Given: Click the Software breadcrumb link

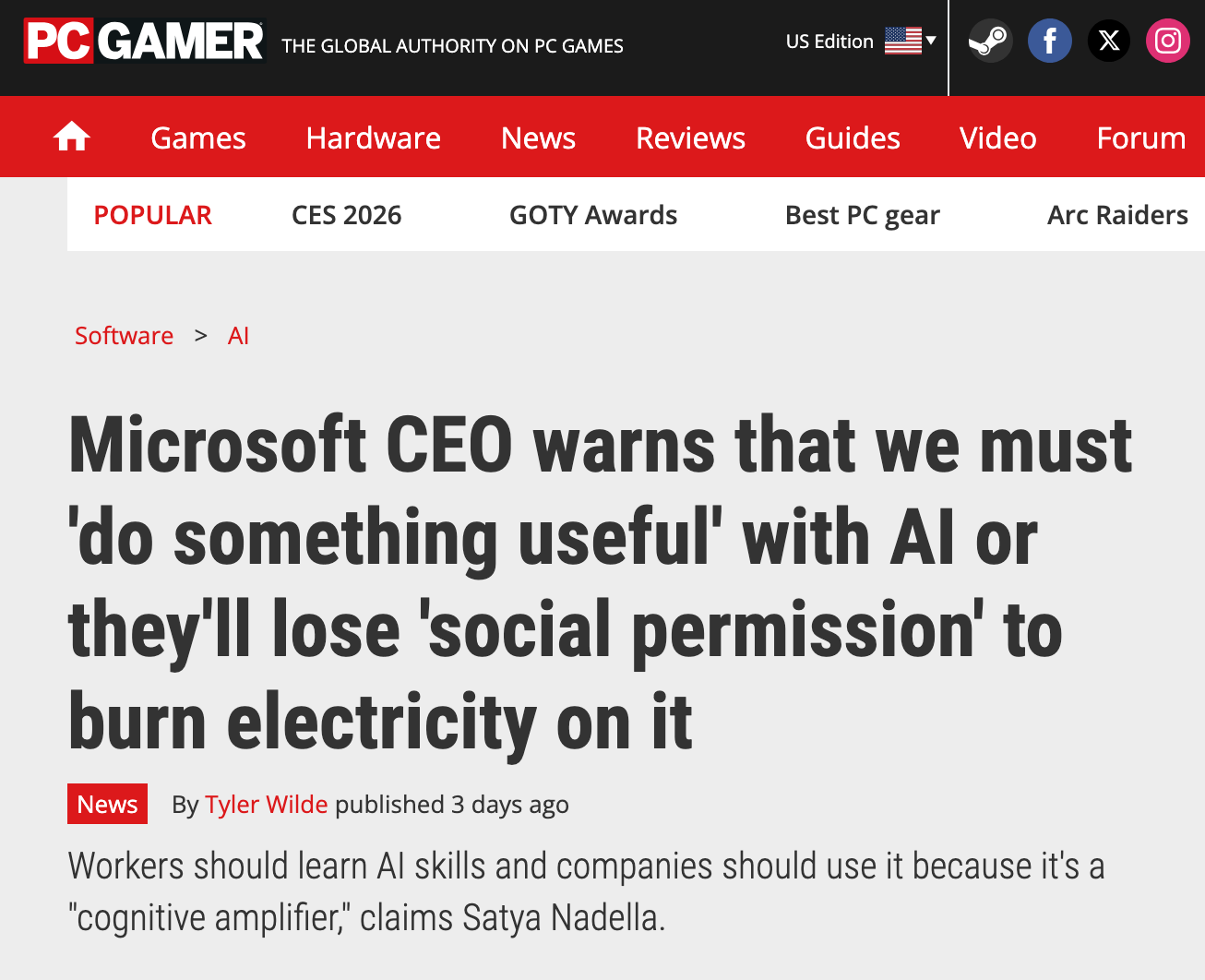Looking at the screenshot, I should coord(124,336).
